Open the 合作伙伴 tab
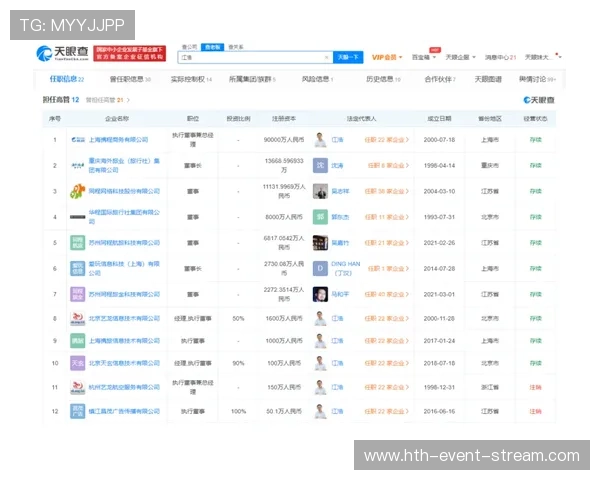The image size is (600, 480). pyautogui.click(x=440, y=79)
